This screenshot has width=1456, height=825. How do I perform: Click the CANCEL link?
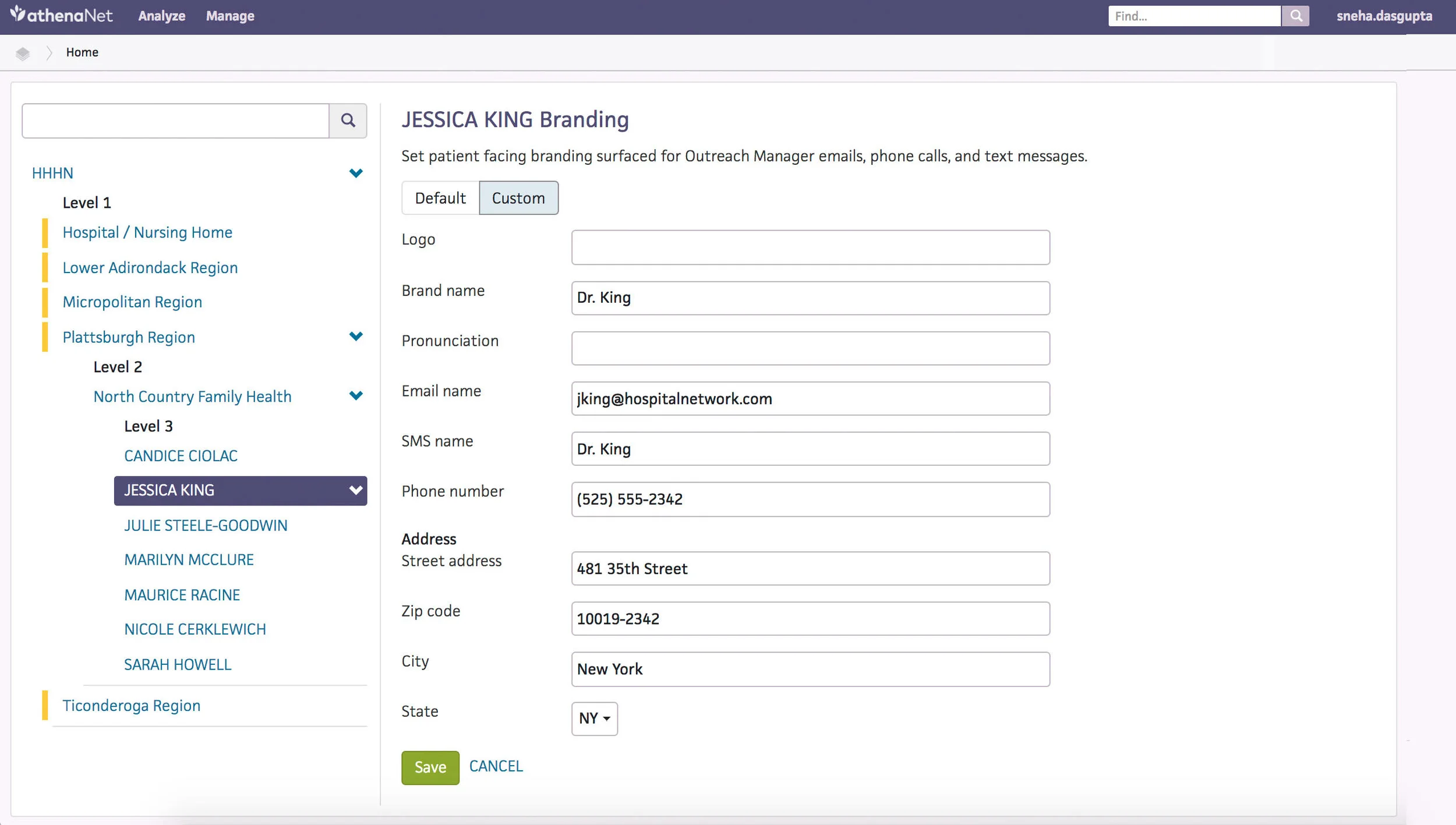click(496, 766)
